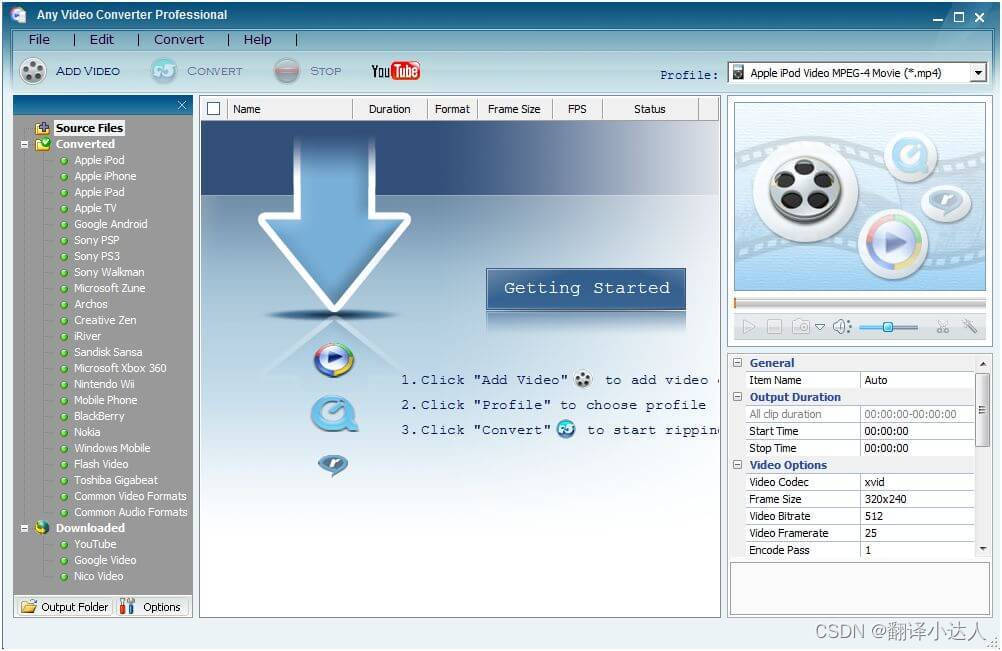Click the scissors clip icon
The image size is (1002, 651).
click(x=943, y=327)
